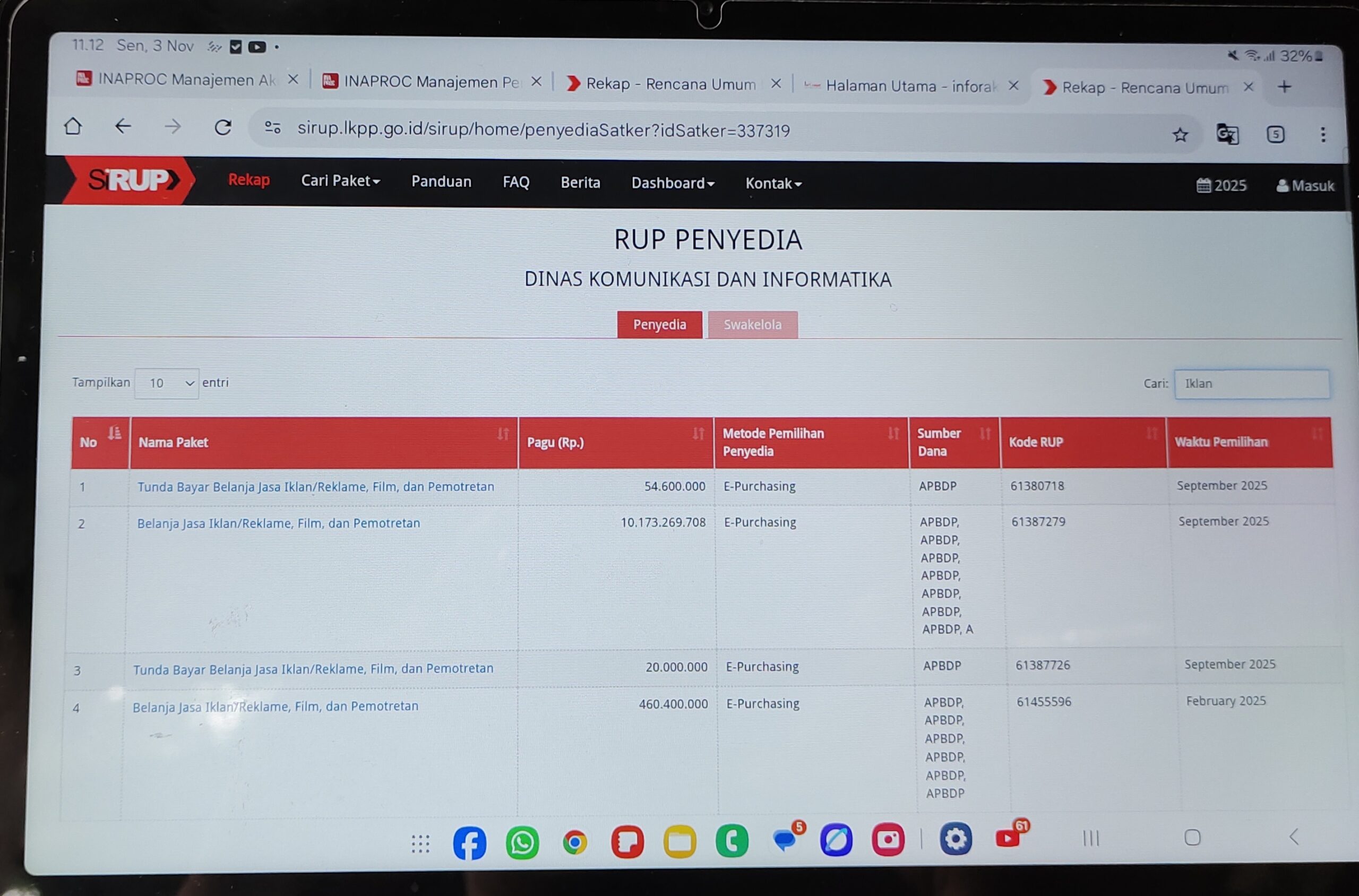
Task: Open tab switcher showing 5 tabs
Action: pos(1276,135)
